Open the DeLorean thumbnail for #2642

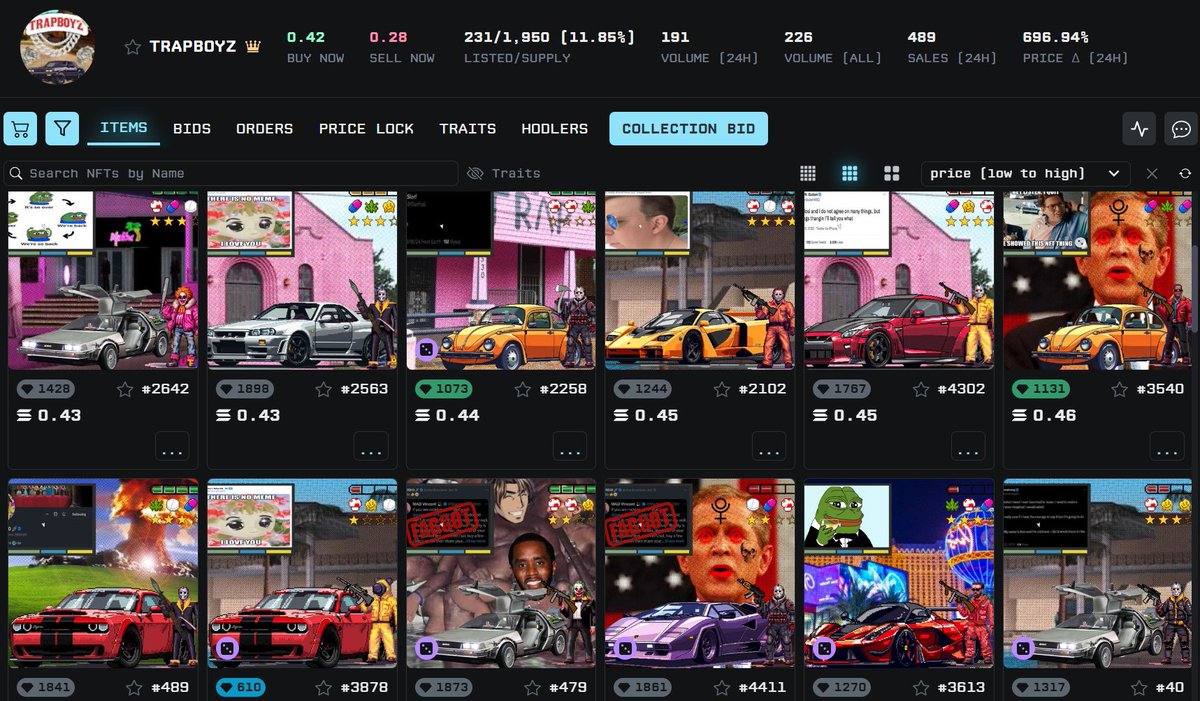coord(102,281)
